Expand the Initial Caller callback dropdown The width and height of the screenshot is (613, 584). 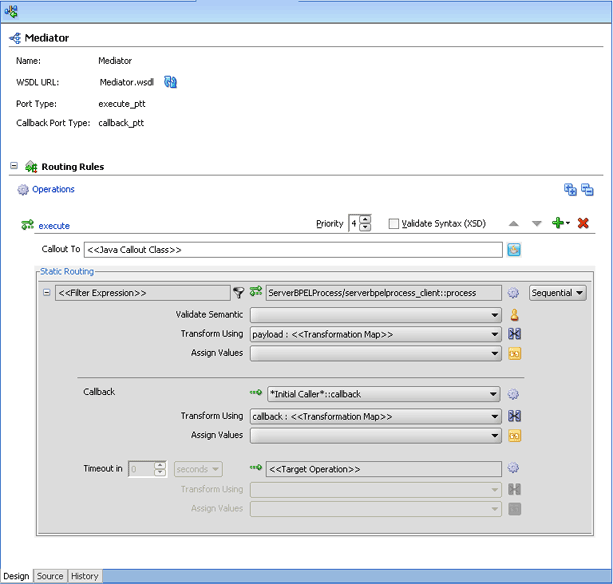384,394
